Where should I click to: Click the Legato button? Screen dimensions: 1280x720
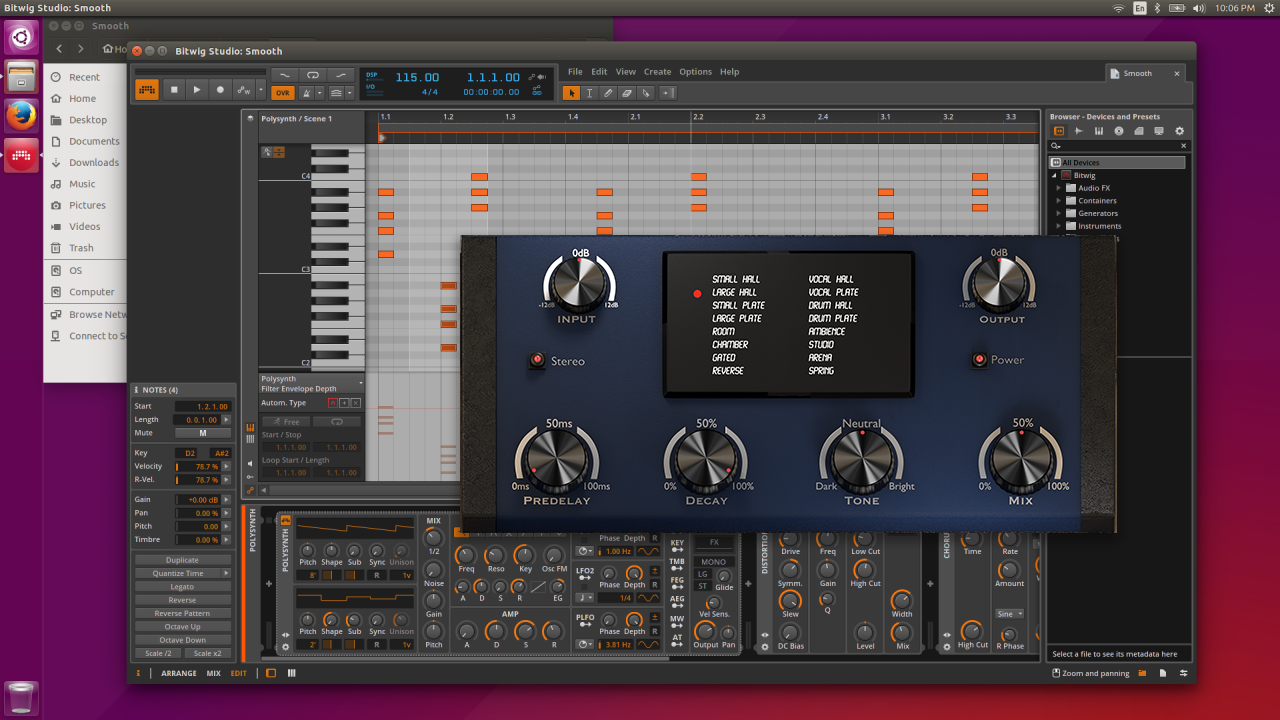tap(182, 587)
